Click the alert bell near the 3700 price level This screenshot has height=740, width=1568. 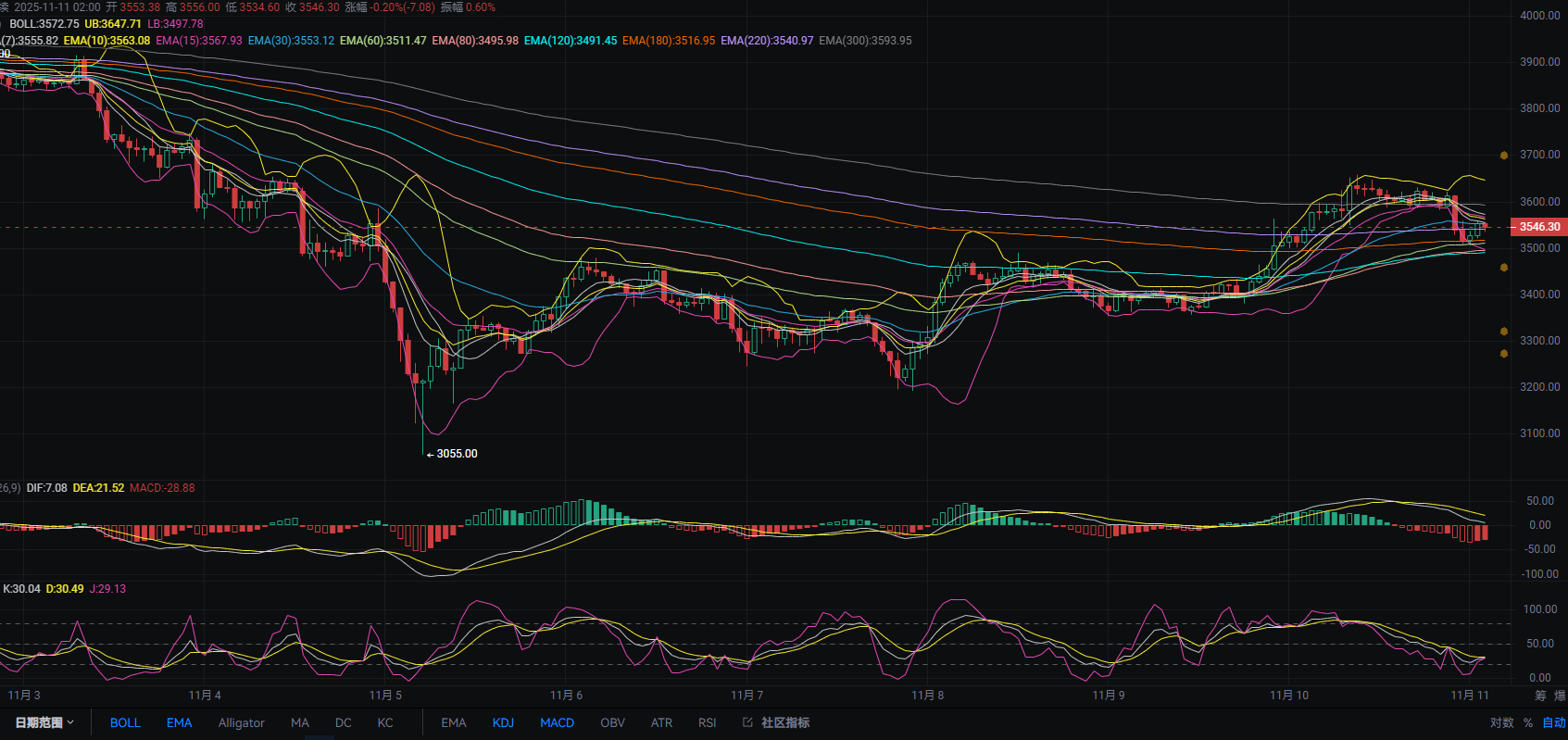click(x=1504, y=156)
